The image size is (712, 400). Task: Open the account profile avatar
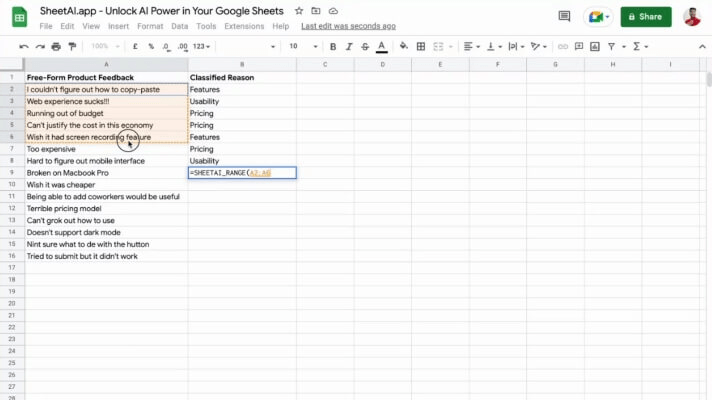coord(692,17)
